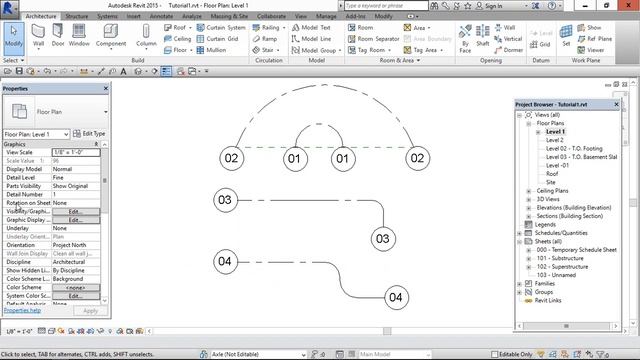Select the Wall tool

[x=38, y=37]
